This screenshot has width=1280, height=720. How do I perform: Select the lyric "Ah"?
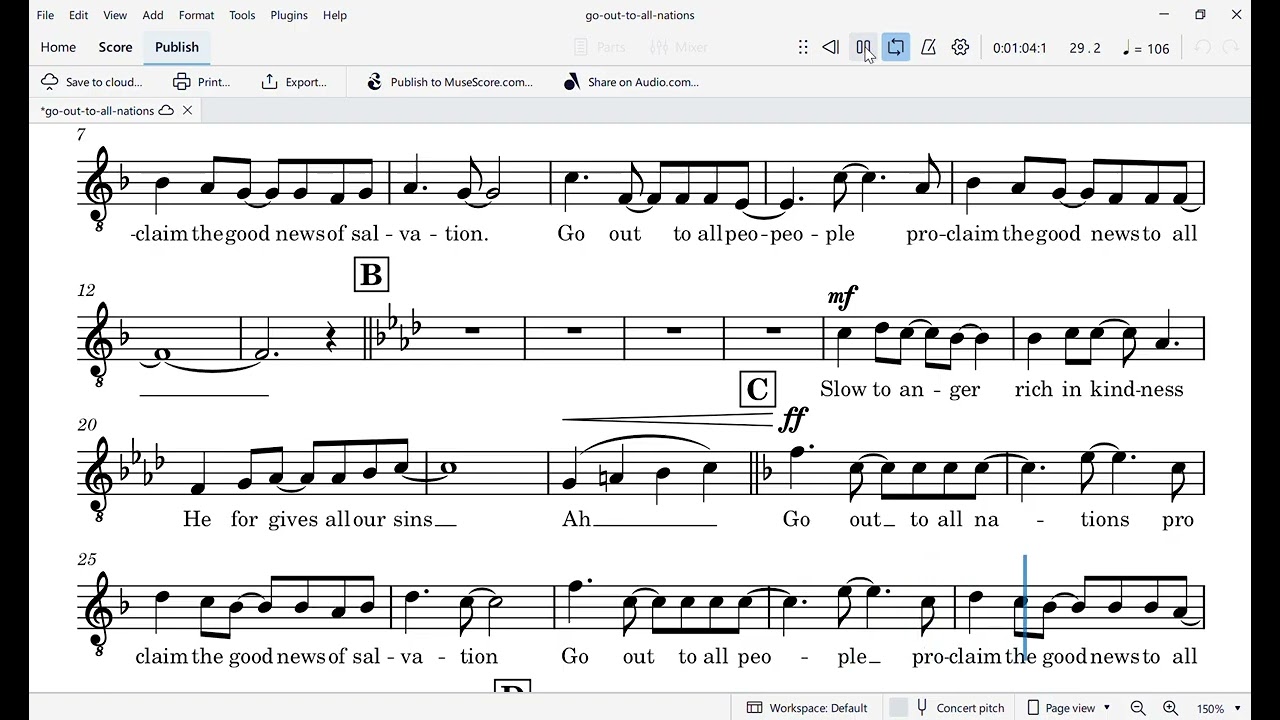(x=577, y=519)
